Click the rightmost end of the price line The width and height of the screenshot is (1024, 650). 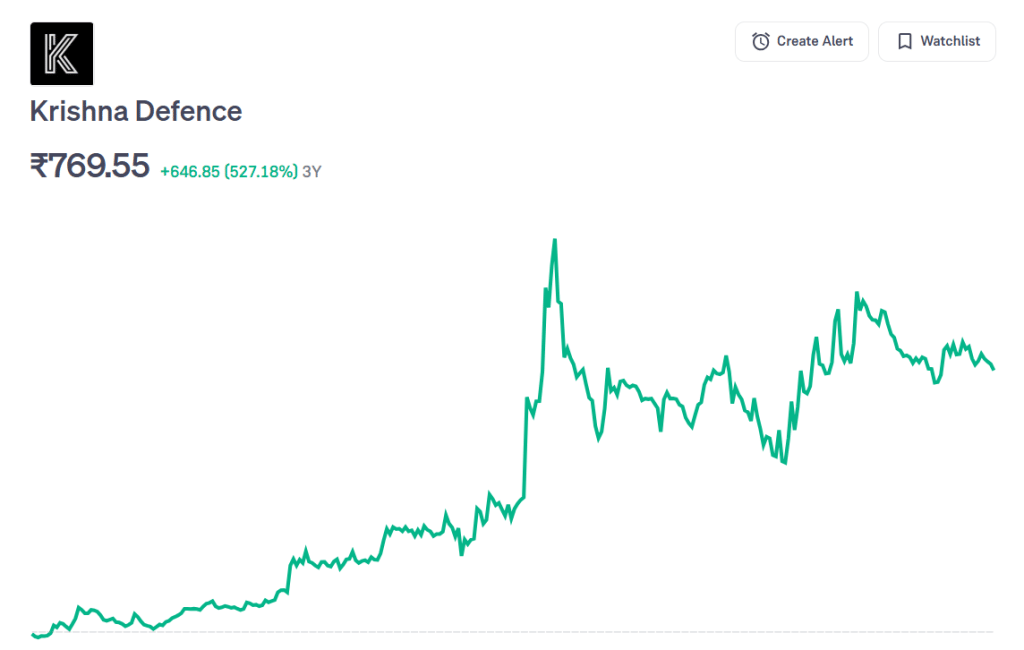coord(993,369)
